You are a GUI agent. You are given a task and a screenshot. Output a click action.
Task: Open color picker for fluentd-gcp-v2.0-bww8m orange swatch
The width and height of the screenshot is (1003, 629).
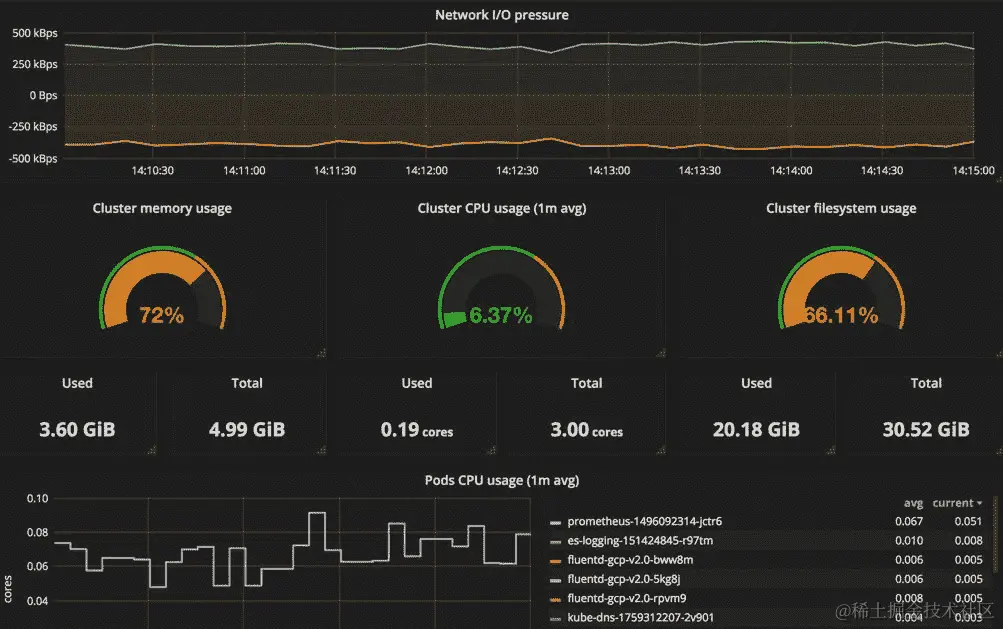[555, 561]
